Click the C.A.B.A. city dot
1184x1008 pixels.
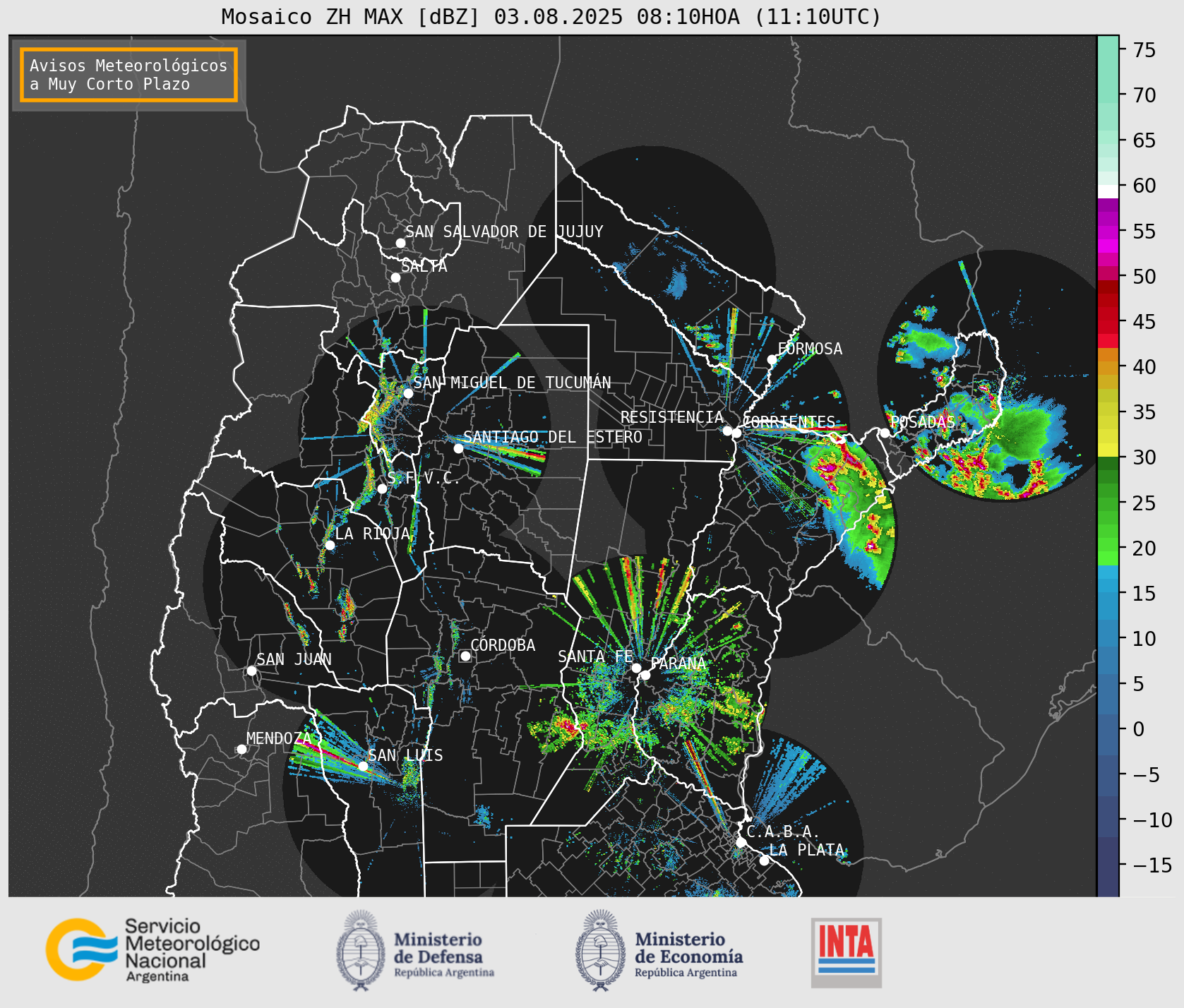pyautogui.click(x=741, y=842)
